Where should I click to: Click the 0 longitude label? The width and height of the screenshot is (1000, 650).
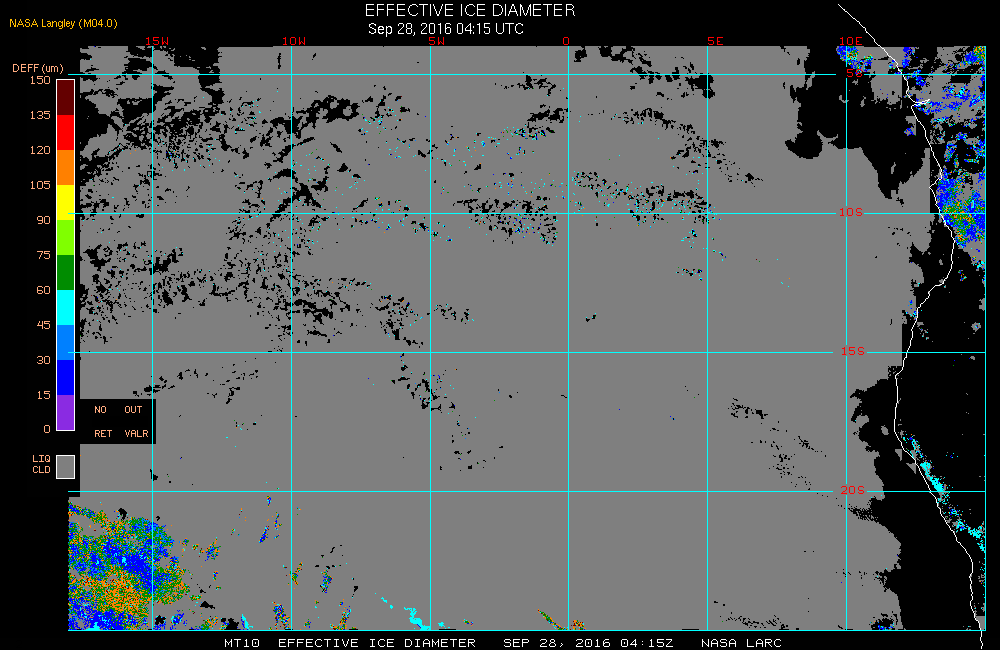click(x=566, y=41)
